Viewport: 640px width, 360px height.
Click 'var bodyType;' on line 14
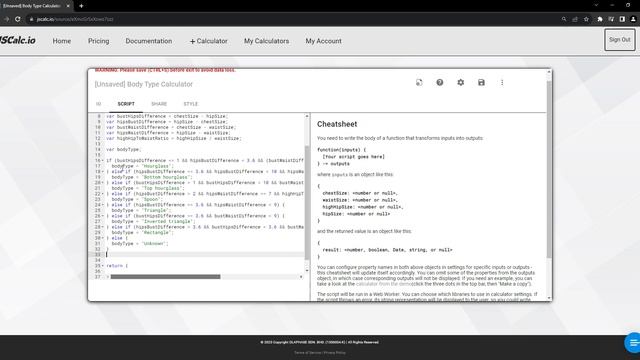[x=123, y=150]
